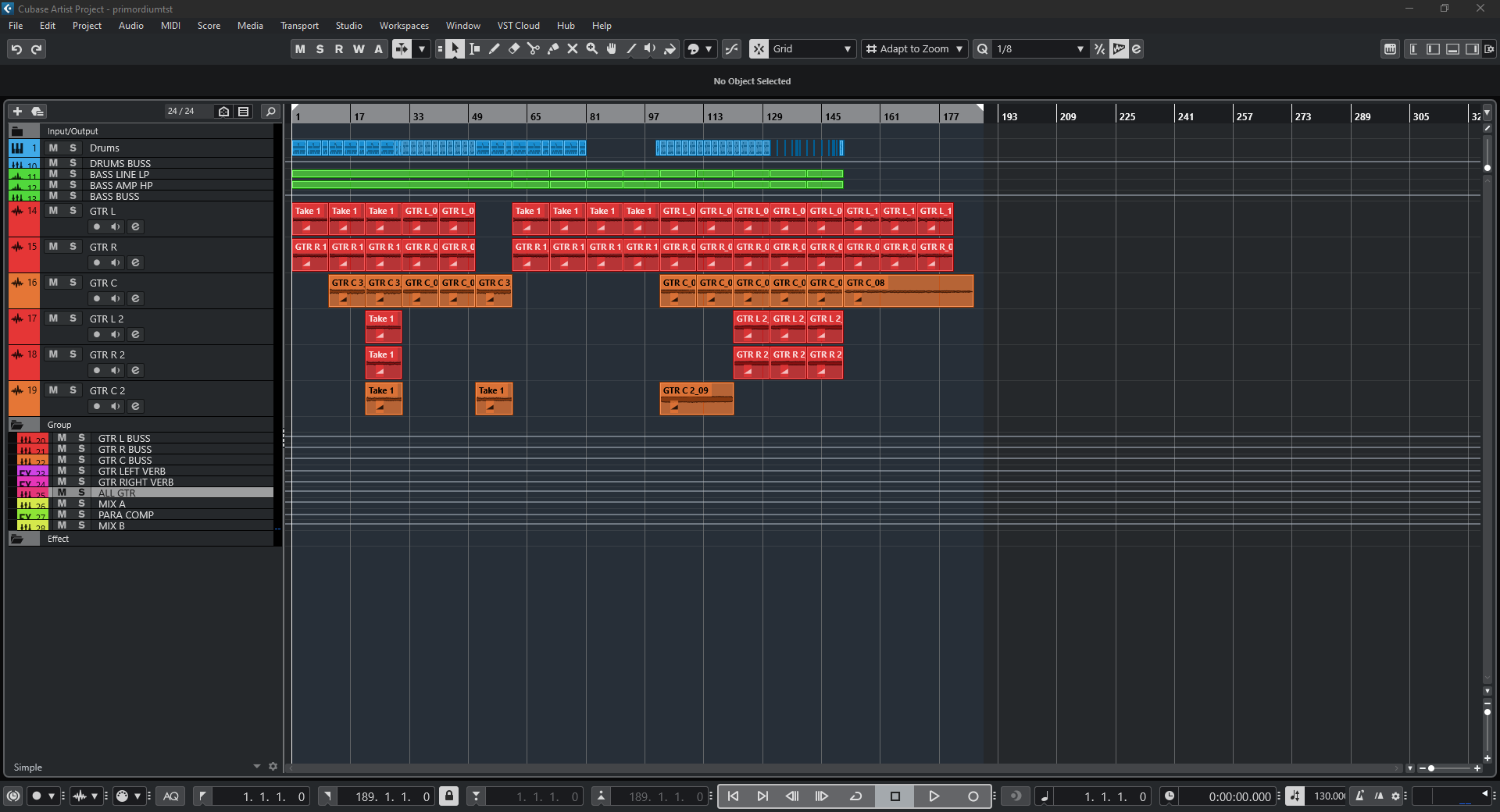
Task: Select the GTR C_08 audio clip
Action: 908,290
